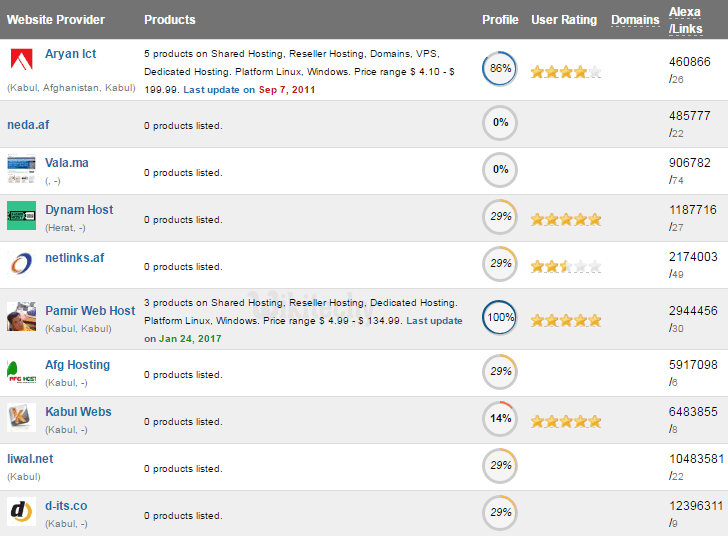Viewport: 728px width, 536px height.
Task: Open the Kabul Webs provider link
Action: 78,412
